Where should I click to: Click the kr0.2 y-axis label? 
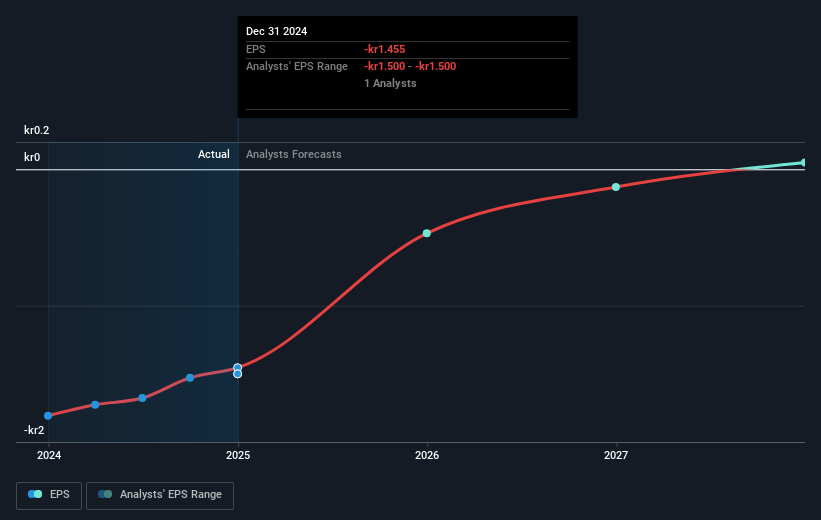37,130
